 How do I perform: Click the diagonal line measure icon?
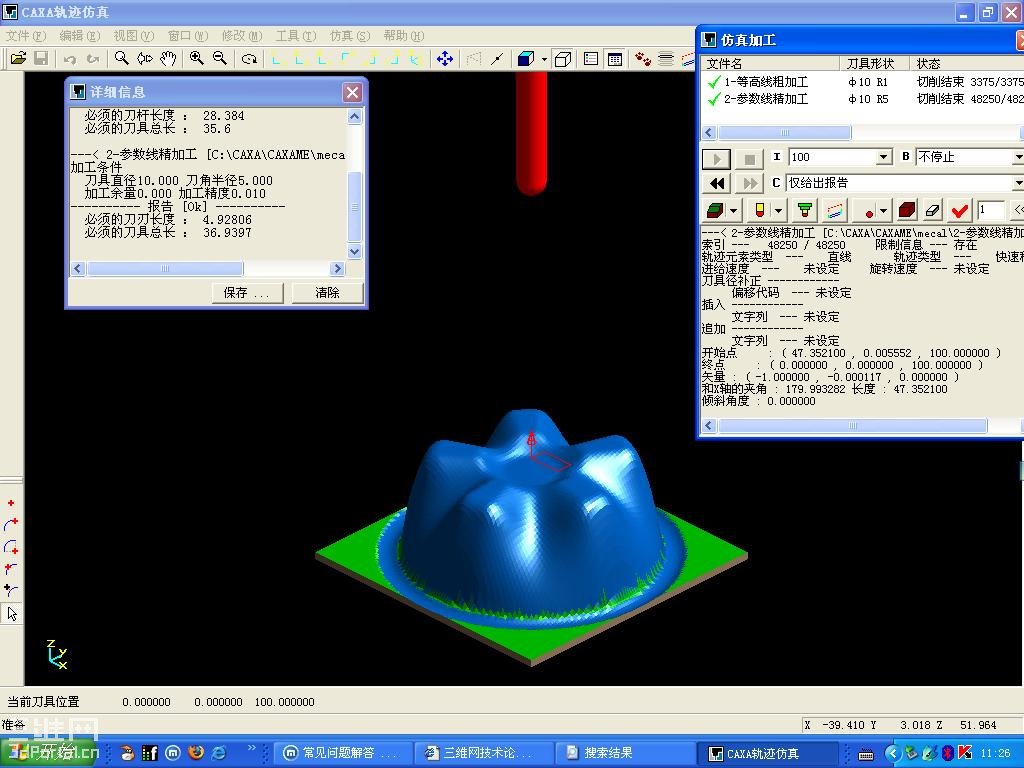pyautogui.click(x=497, y=59)
